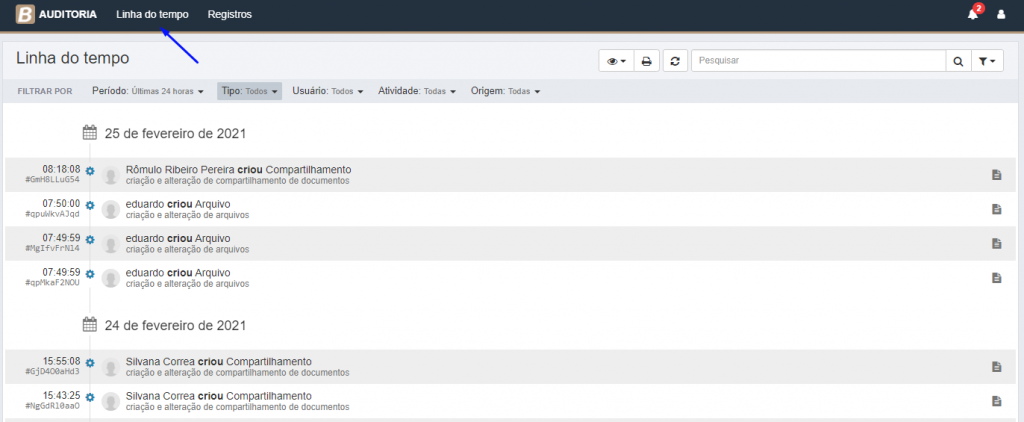The height and width of the screenshot is (422, 1024).
Task: Expand the Período filter dropdown
Action: (148, 91)
